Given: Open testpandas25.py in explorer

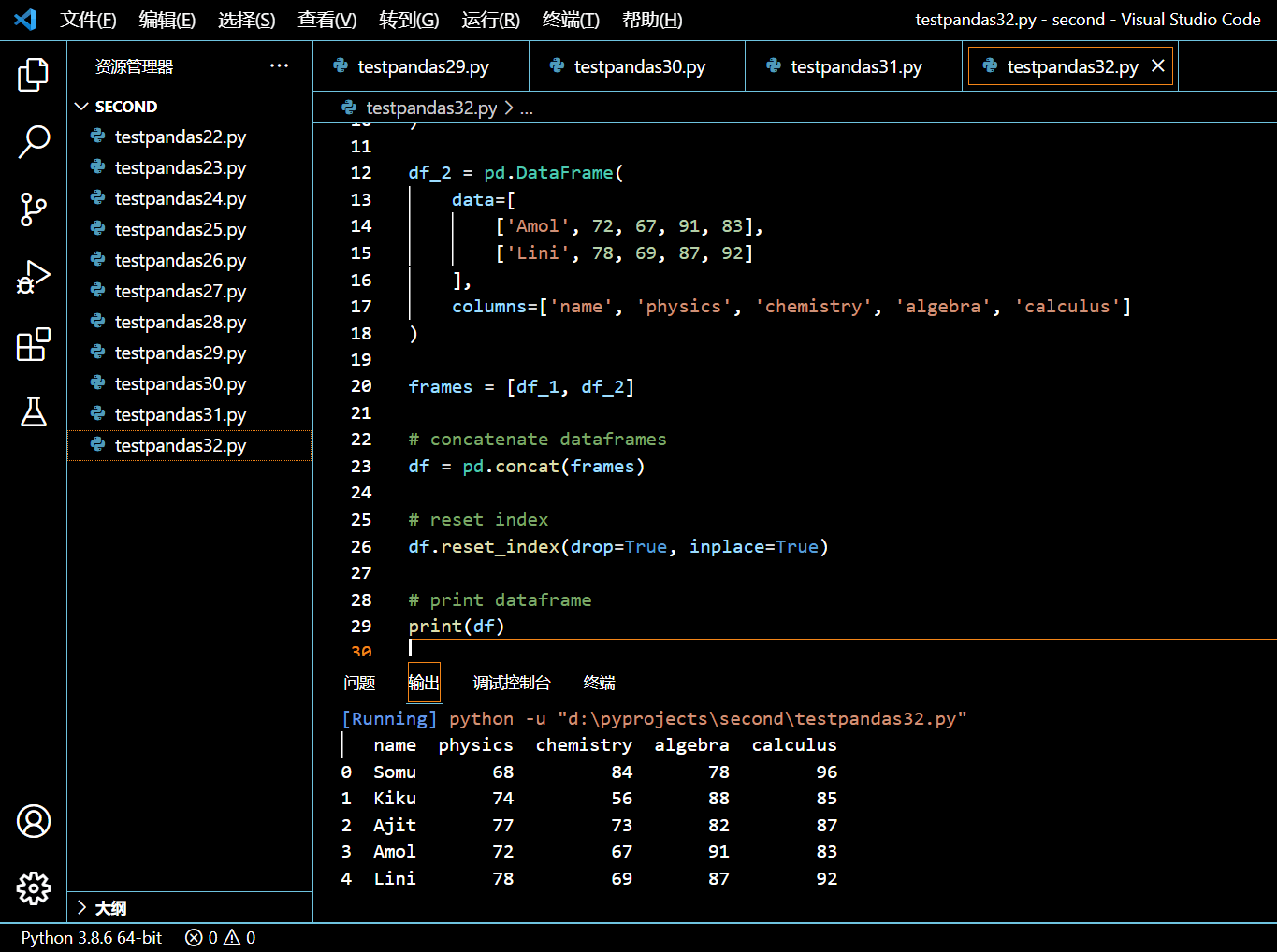Looking at the screenshot, I should 190,229.
